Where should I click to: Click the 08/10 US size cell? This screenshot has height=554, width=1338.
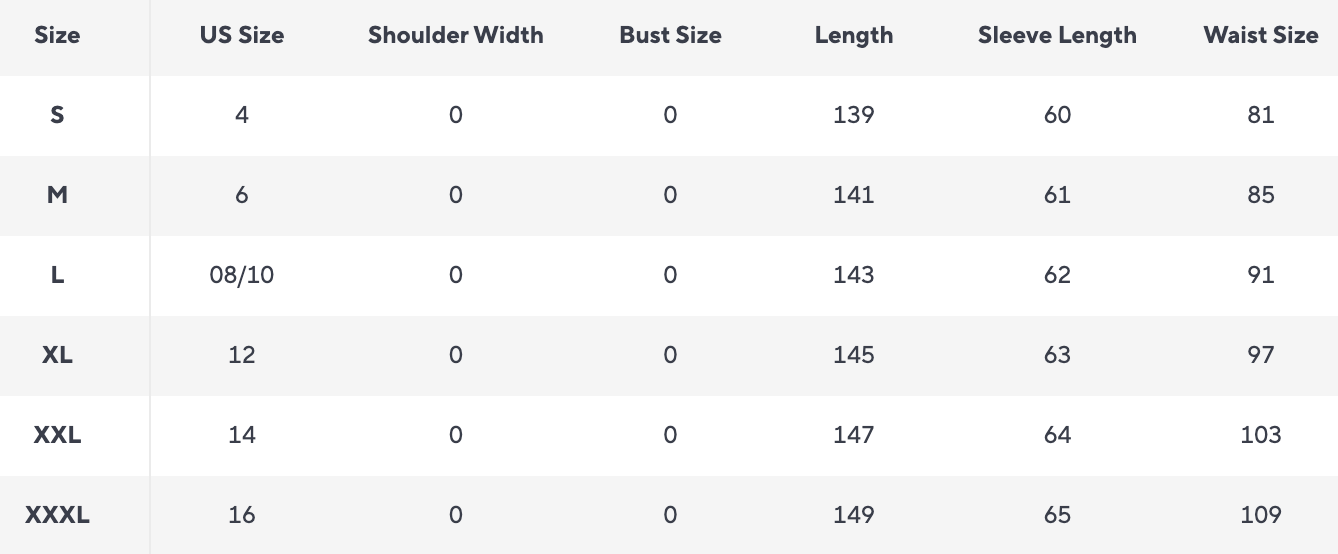(x=242, y=275)
